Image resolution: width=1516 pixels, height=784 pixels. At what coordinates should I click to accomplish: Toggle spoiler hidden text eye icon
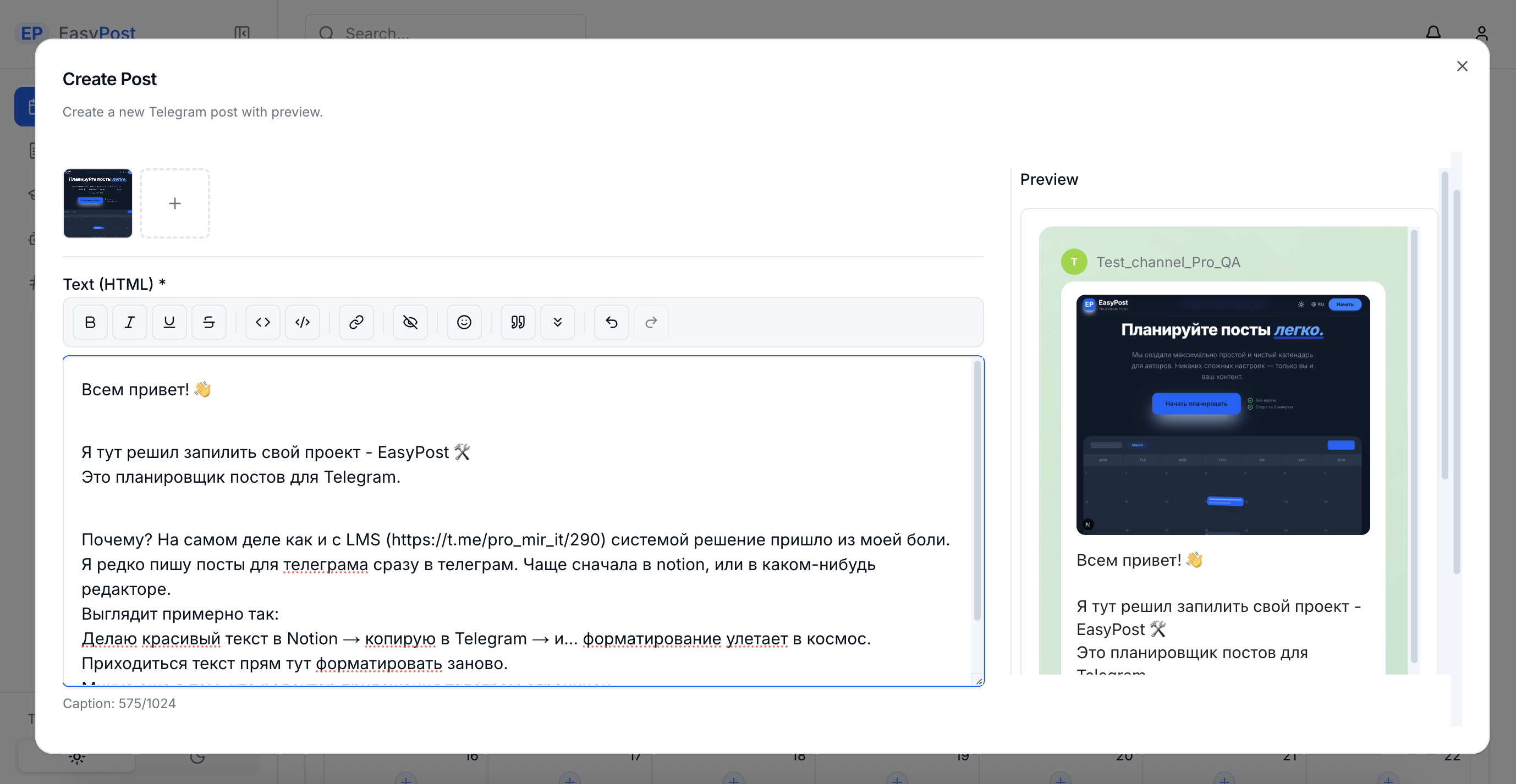[x=410, y=322]
